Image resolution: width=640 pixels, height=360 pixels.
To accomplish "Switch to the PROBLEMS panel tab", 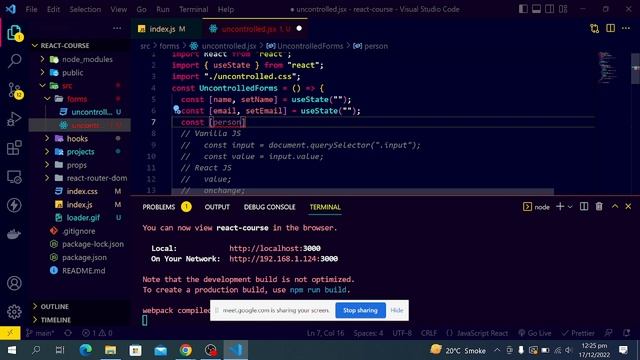I will point(158,207).
